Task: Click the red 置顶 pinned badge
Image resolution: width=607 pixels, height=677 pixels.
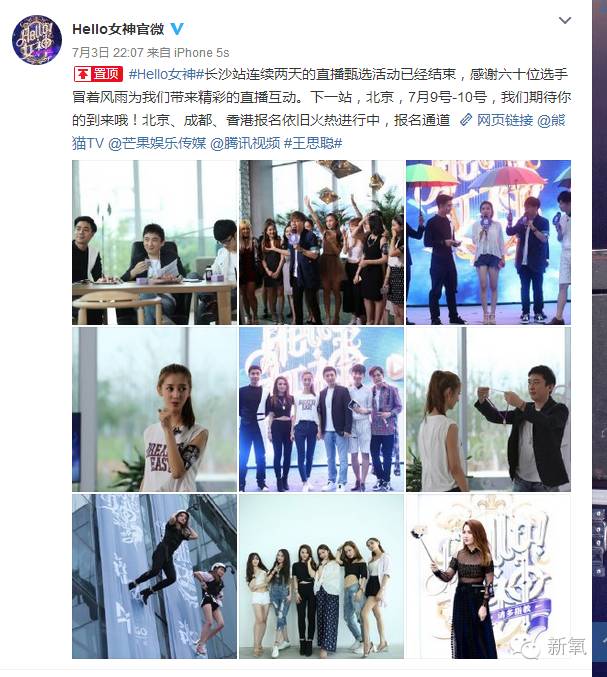Action: 98,74
